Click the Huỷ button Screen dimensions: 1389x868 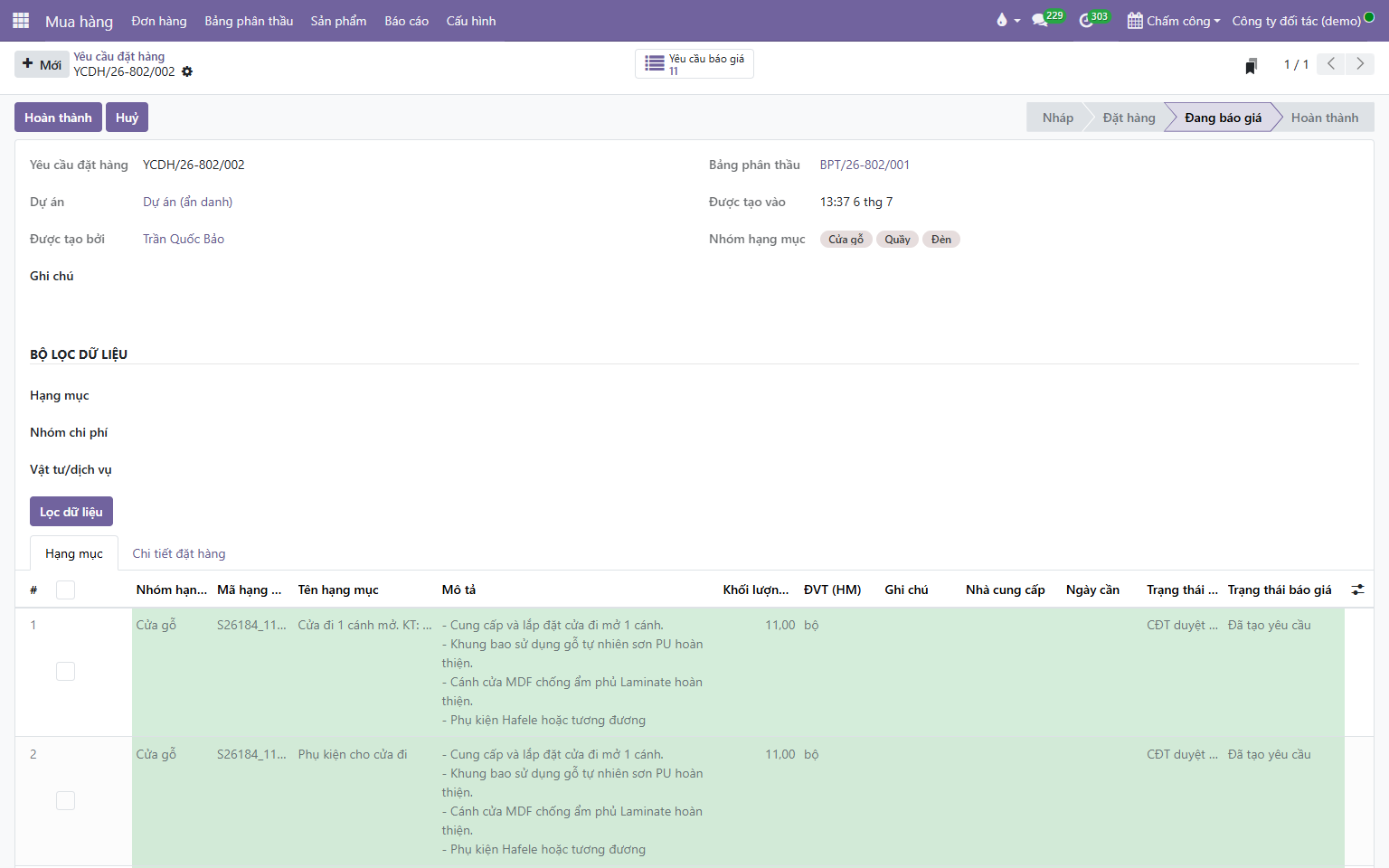(x=127, y=118)
